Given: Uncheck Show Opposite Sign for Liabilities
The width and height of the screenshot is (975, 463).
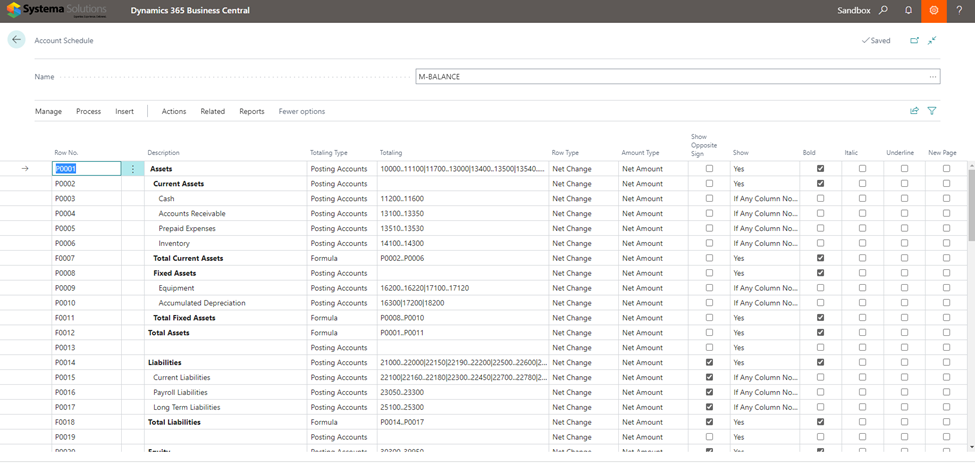Looking at the screenshot, I should [710, 362].
